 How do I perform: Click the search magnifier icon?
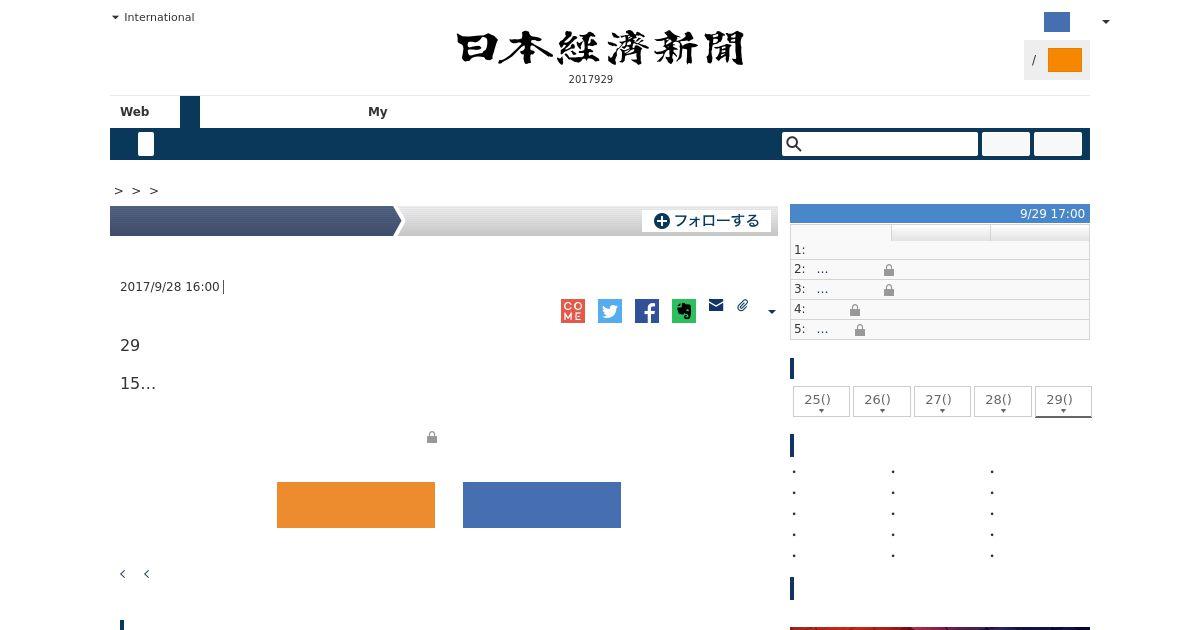click(x=794, y=144)
